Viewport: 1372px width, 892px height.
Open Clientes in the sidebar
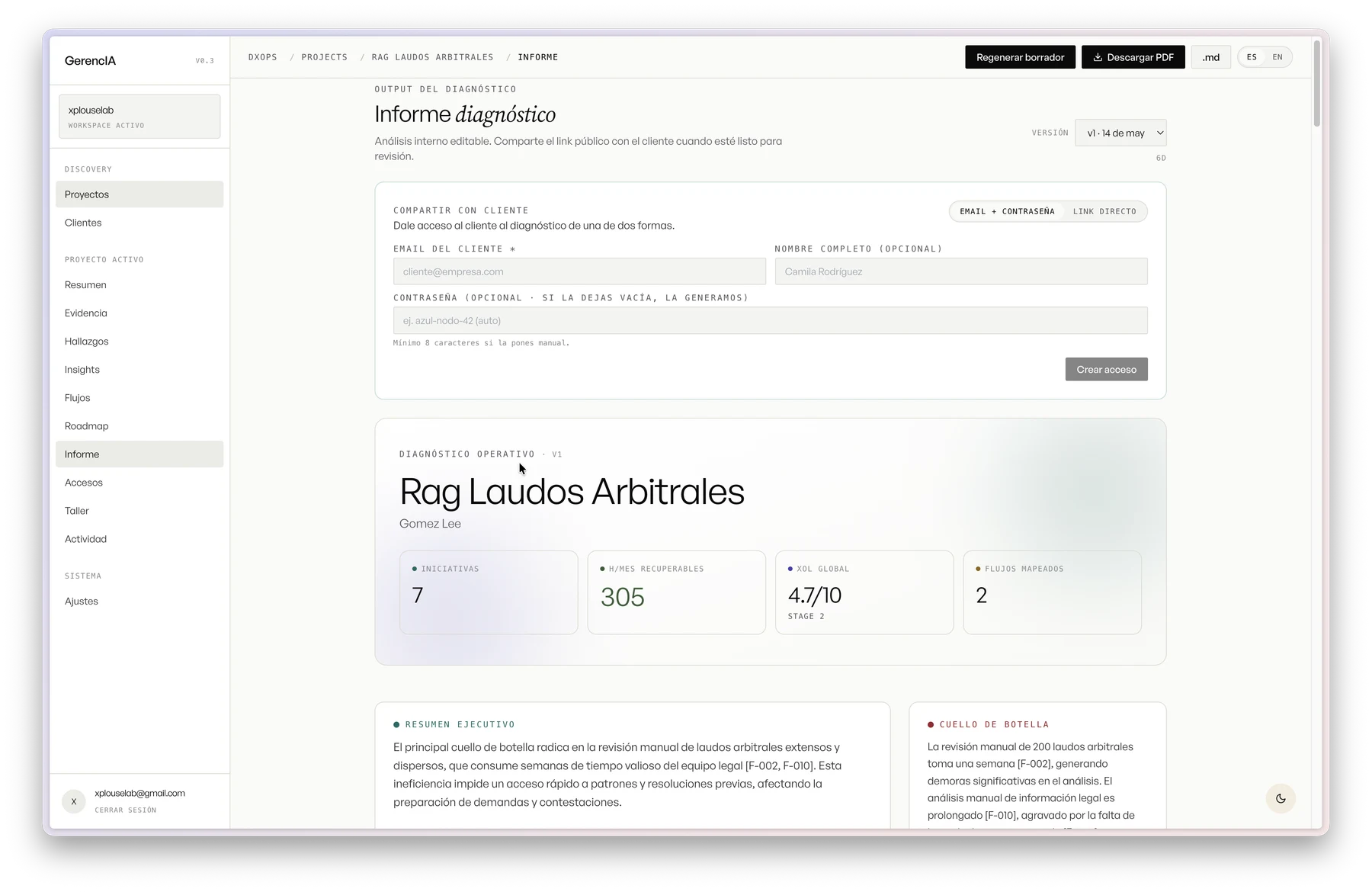coord(139,223)
